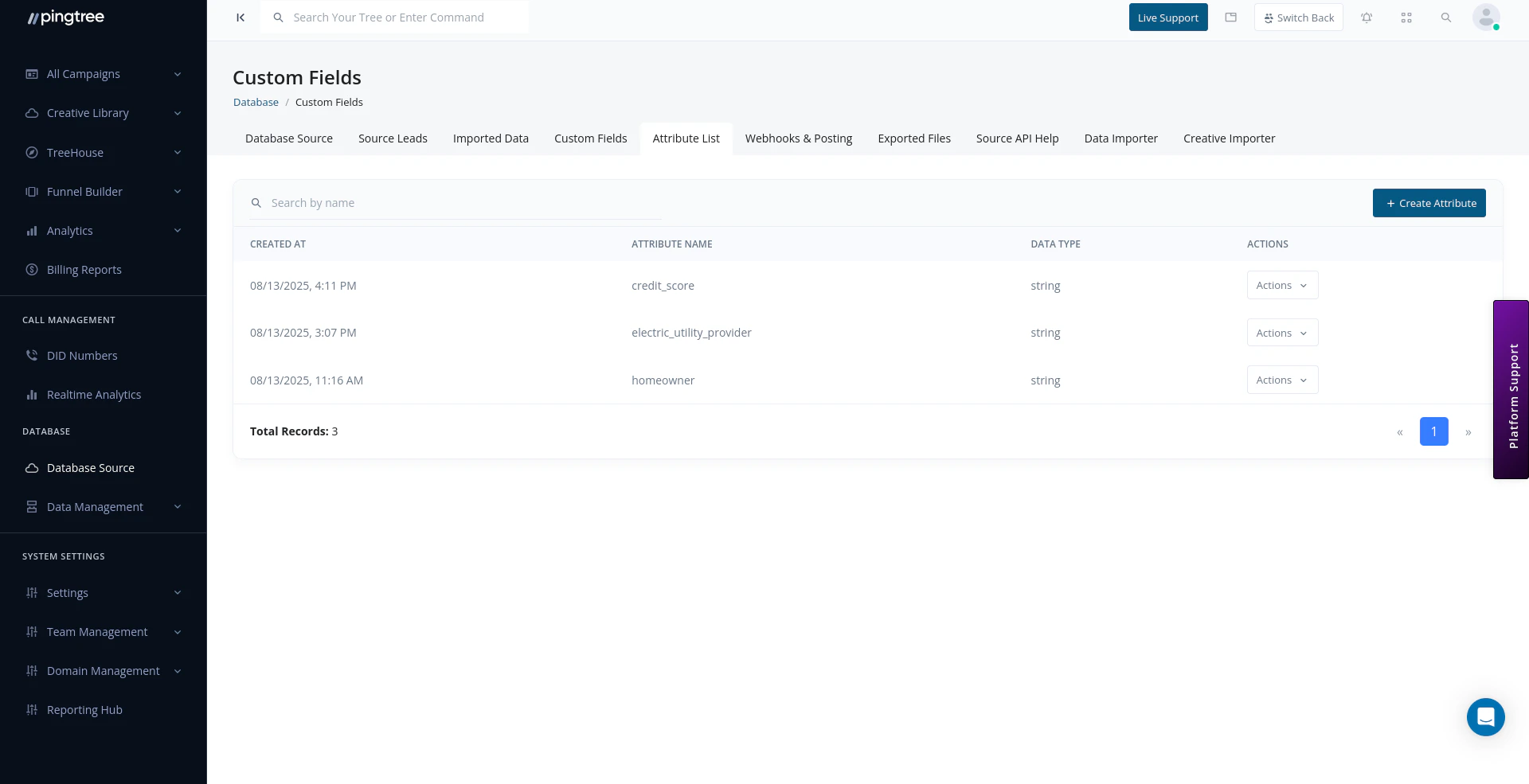Open the intercom chat bubble
1529x784 pixels.
click(x=1485, y=717)
